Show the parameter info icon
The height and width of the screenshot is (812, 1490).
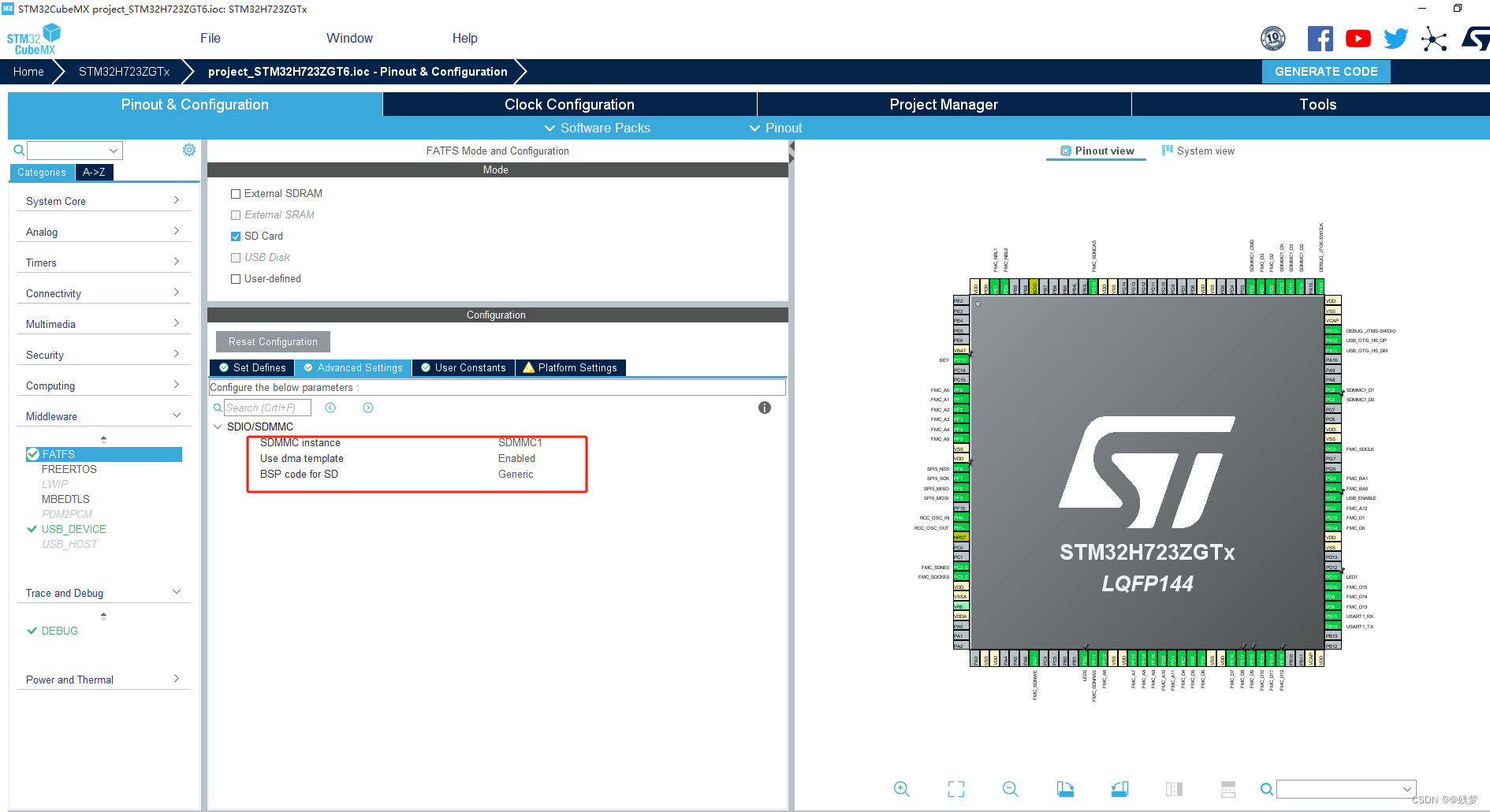click(765, 408)
